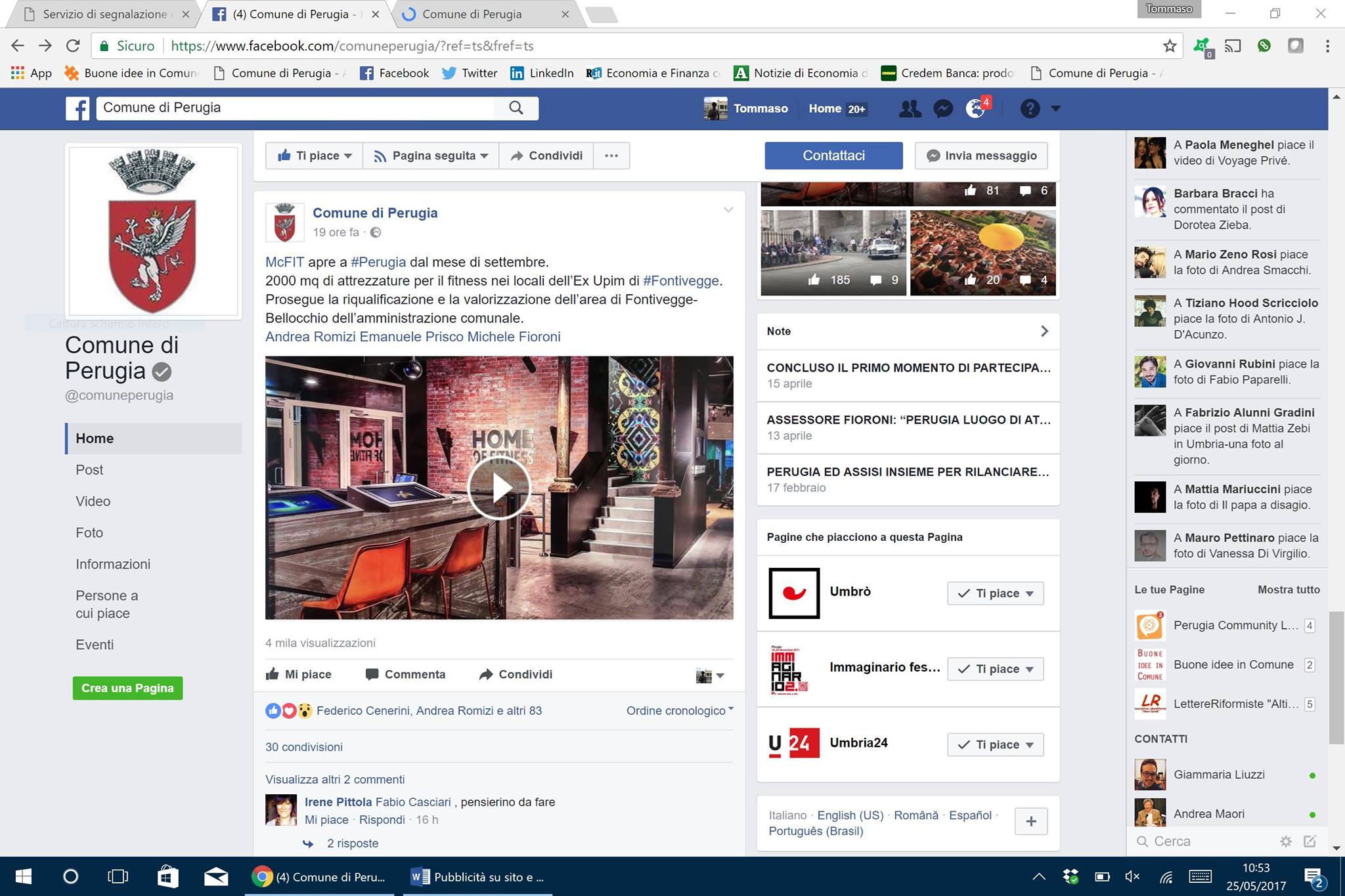The width and height of the screenshot is (1345, 896).
Task: Click the Cast icon in Chrome toolbar
Action: point(1233,45)
